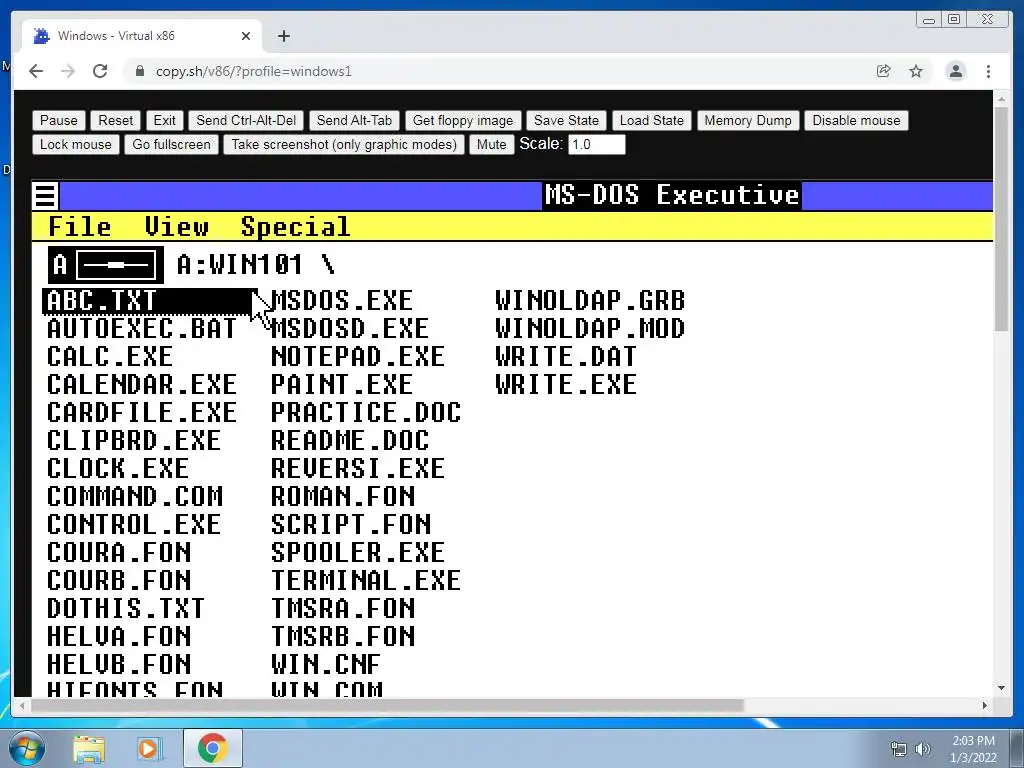
Task: Toggle the Lock mouse button
Action: click(x=76, y=144)
